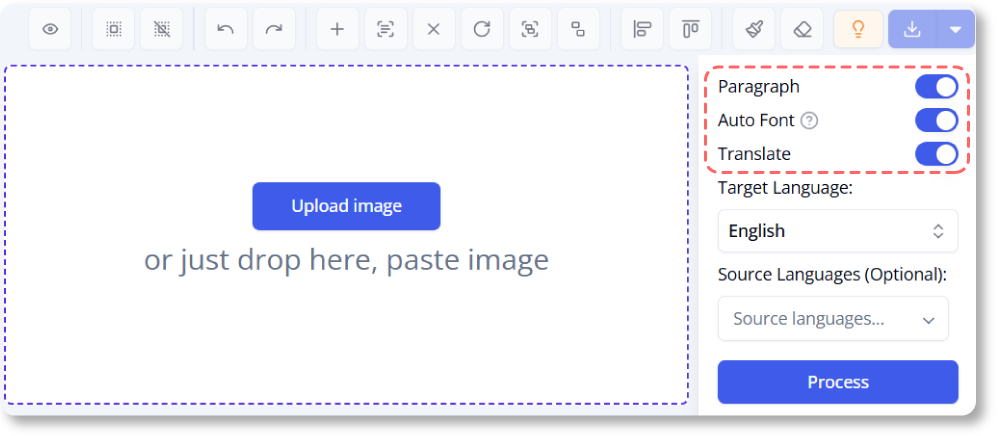Click the eye preview icon in toolbar

tap(50, 29)
